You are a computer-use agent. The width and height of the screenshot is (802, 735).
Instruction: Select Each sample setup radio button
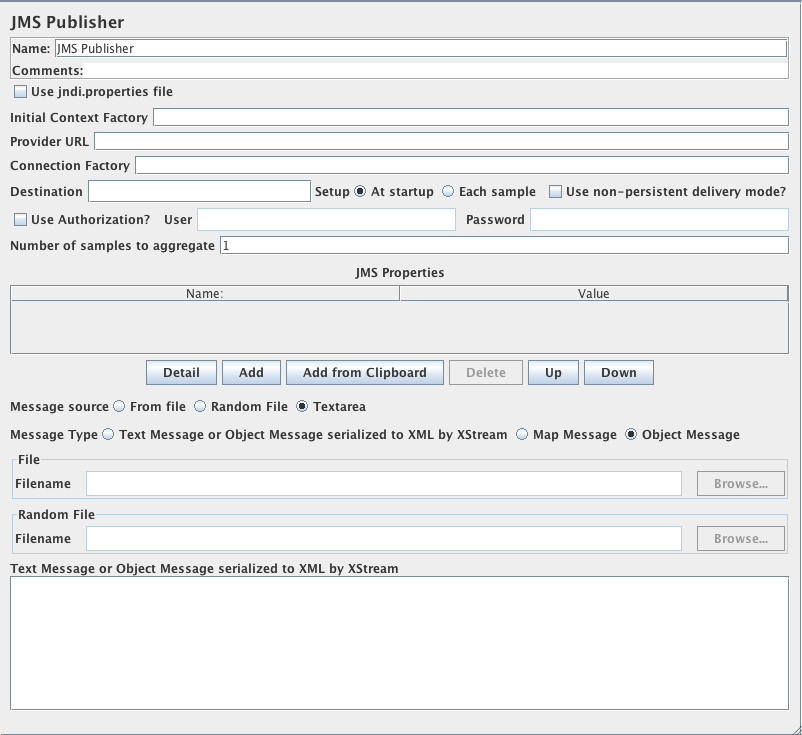coord(448,192)
